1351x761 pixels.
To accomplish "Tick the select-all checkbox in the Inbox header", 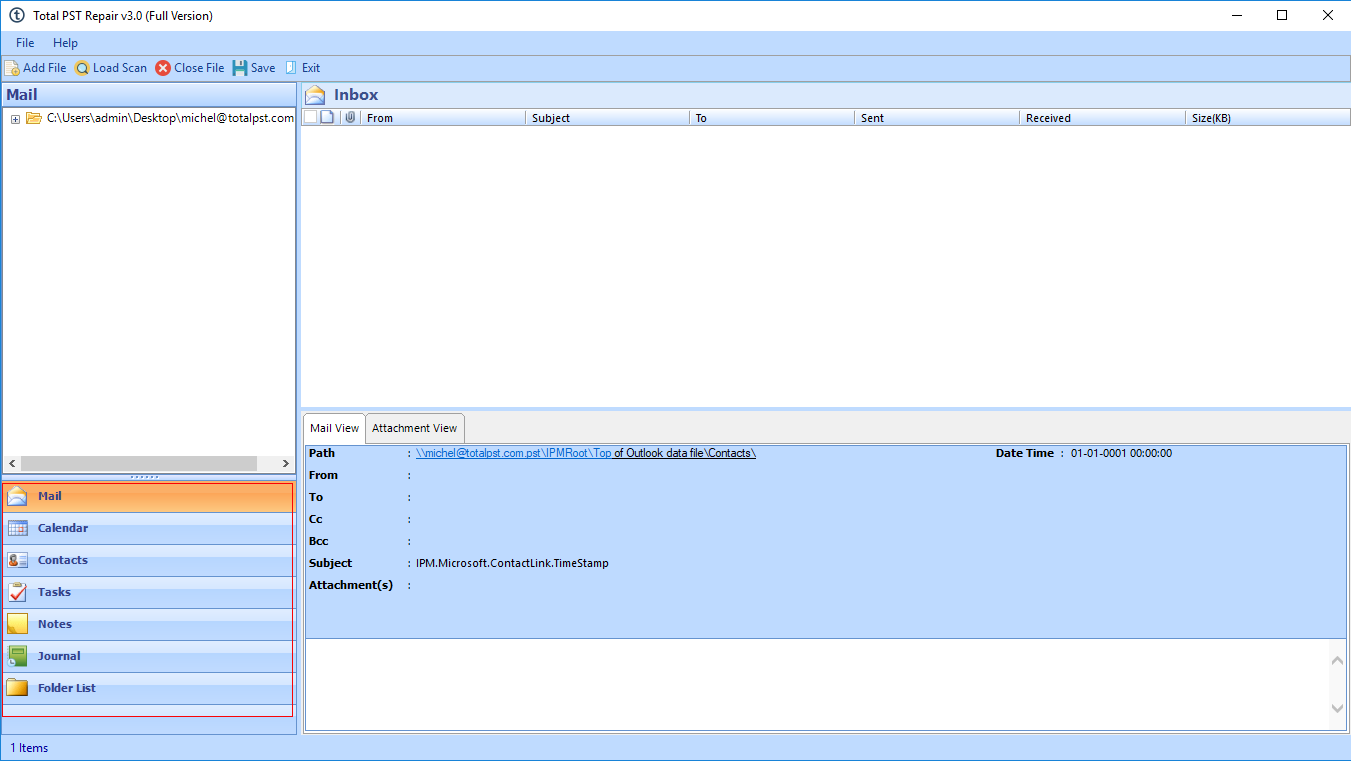I will click(x=310, y=117).
